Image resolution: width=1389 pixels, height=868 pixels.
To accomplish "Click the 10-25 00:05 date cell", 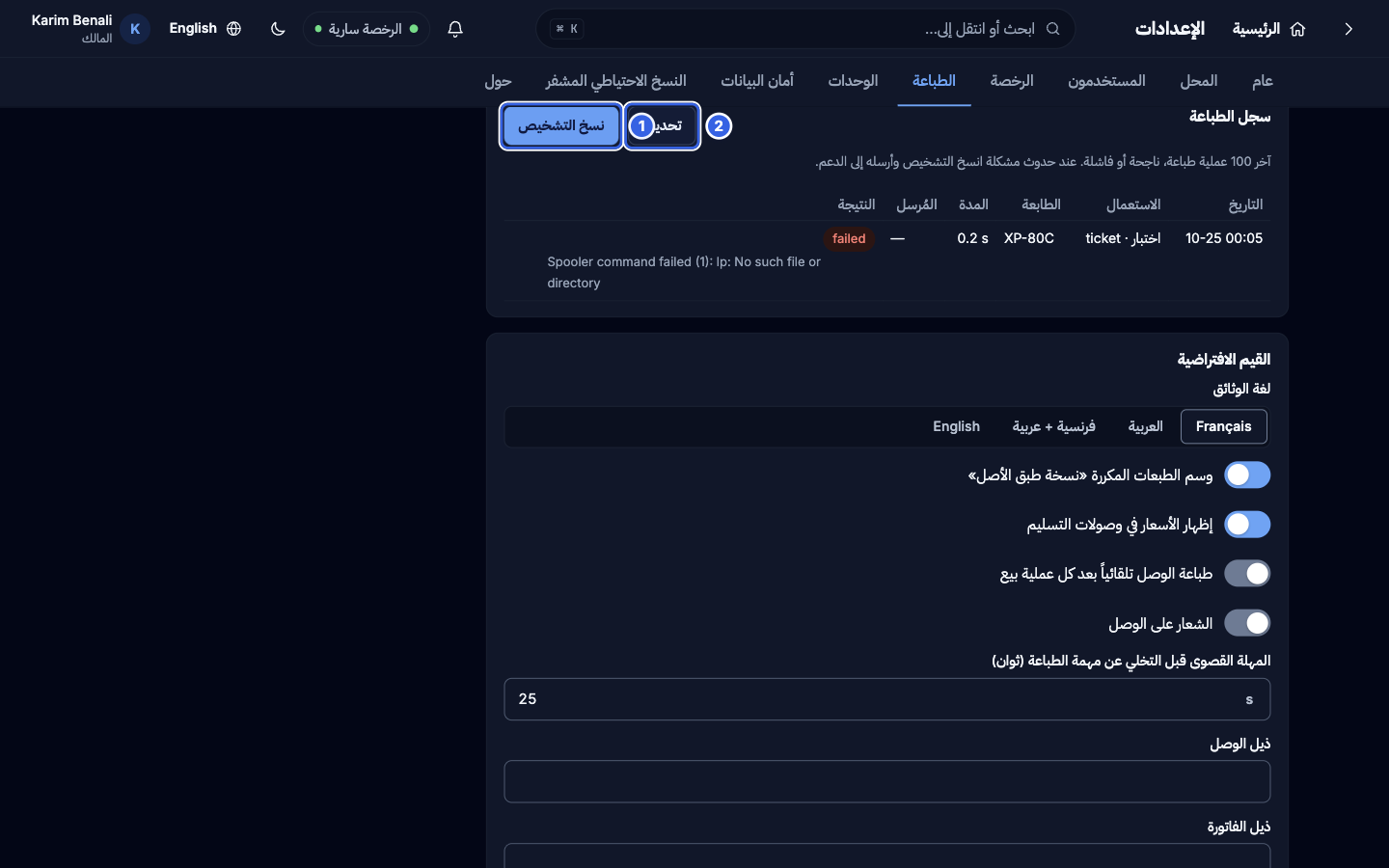I will [x=1224, y=238].
